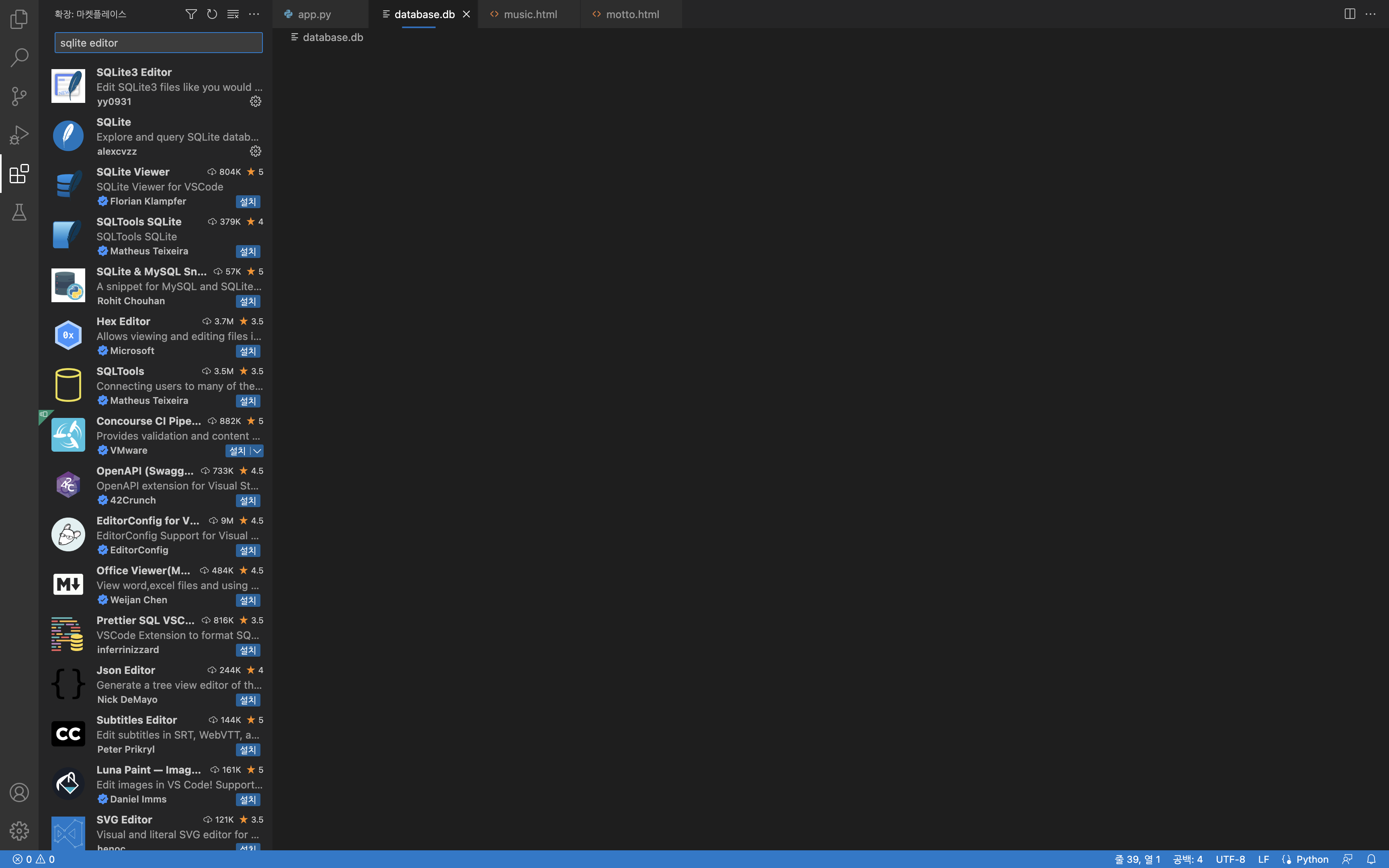Install the Concourse CI Pipeline extension

237,451
